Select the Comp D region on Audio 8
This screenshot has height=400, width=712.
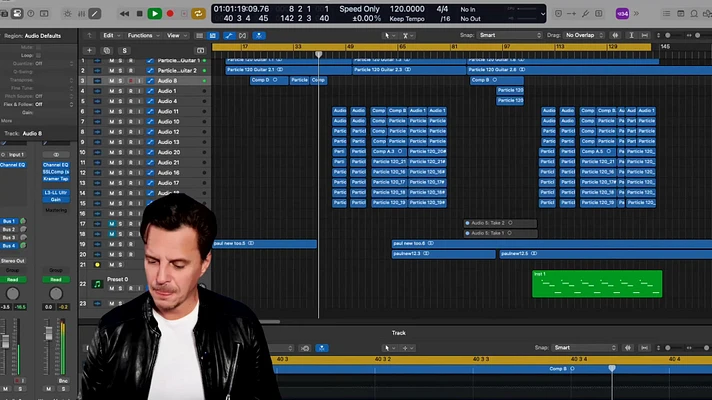point(269,80)
